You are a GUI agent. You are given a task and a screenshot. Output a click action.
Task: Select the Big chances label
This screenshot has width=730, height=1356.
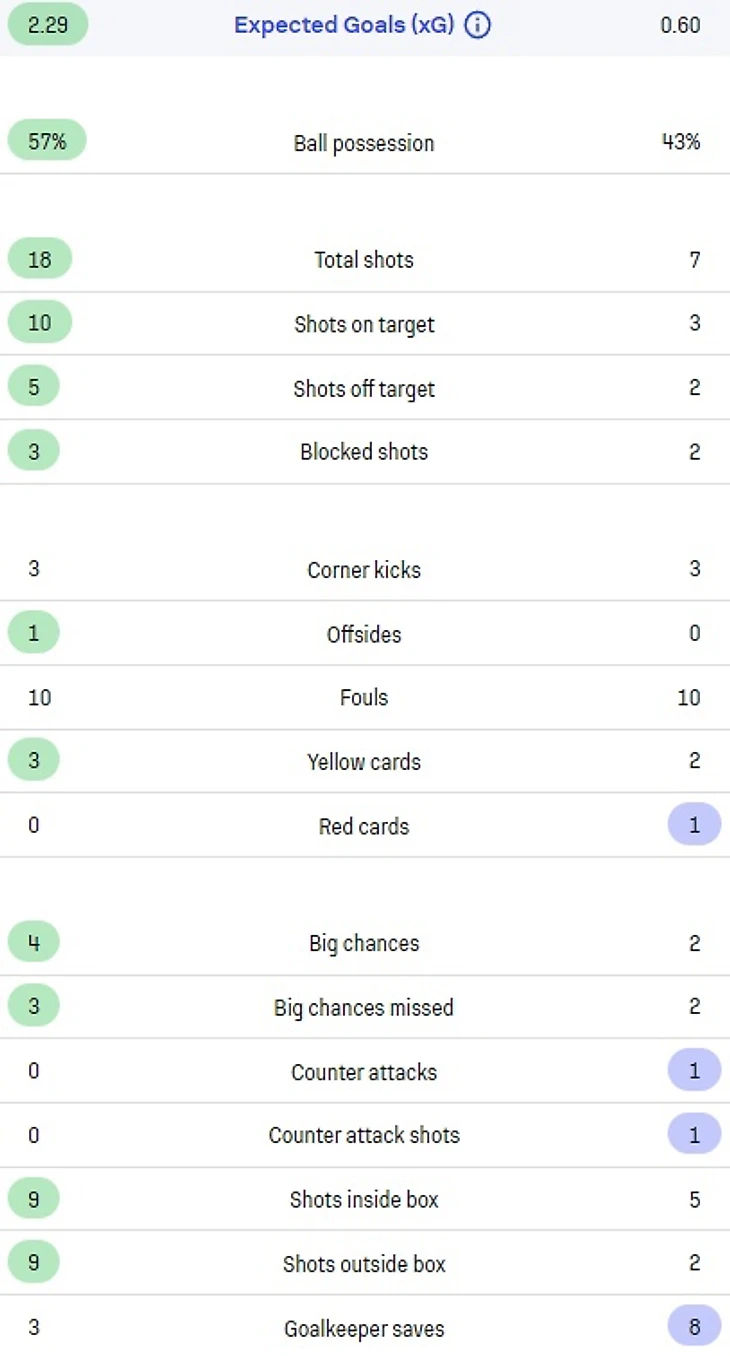[x=364, y=943]
